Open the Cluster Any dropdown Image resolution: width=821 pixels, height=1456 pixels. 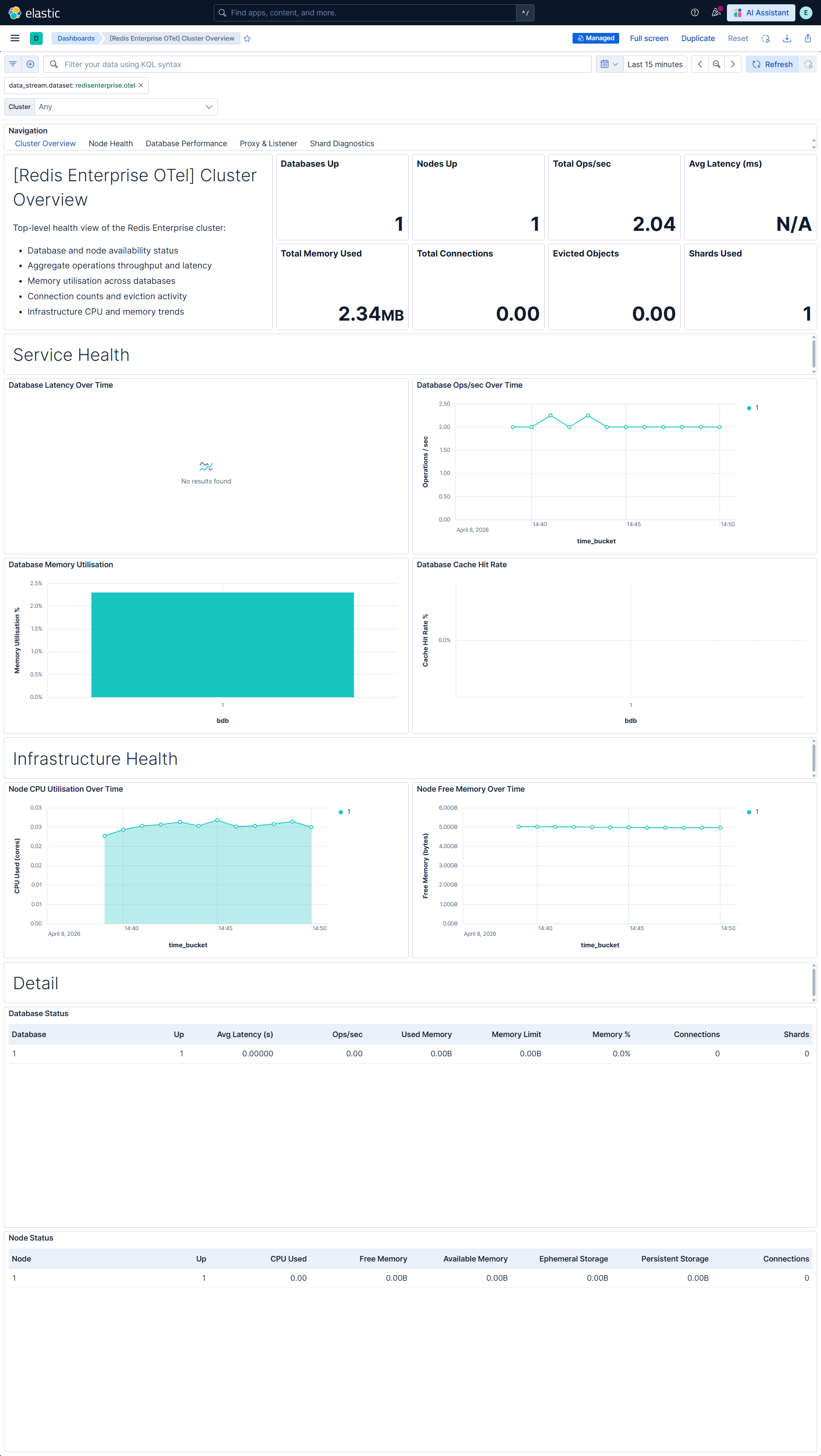(126, 107)
